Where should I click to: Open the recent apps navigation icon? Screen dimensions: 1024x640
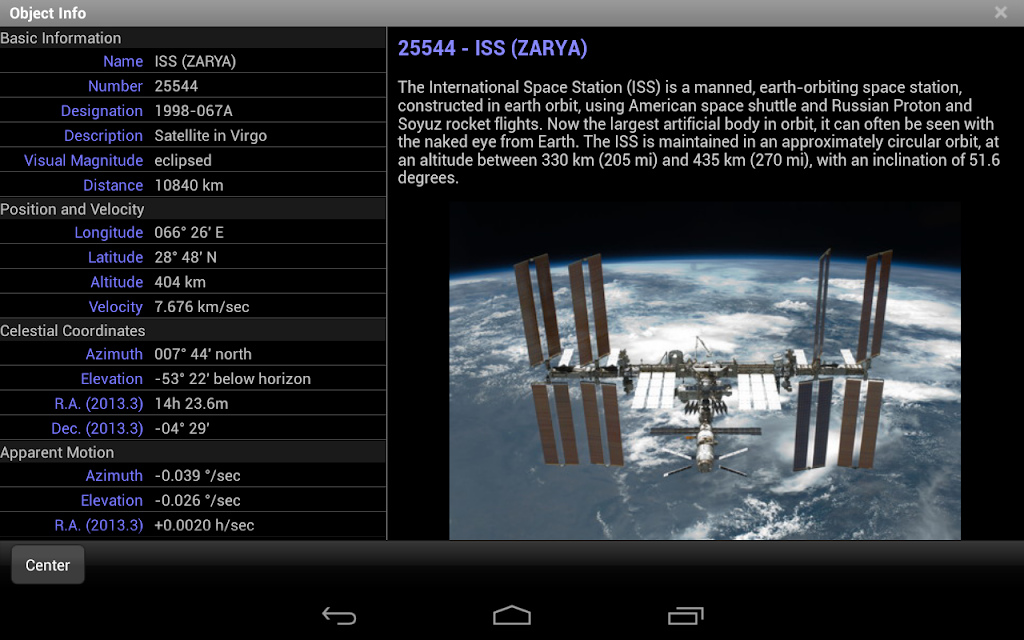685,616
